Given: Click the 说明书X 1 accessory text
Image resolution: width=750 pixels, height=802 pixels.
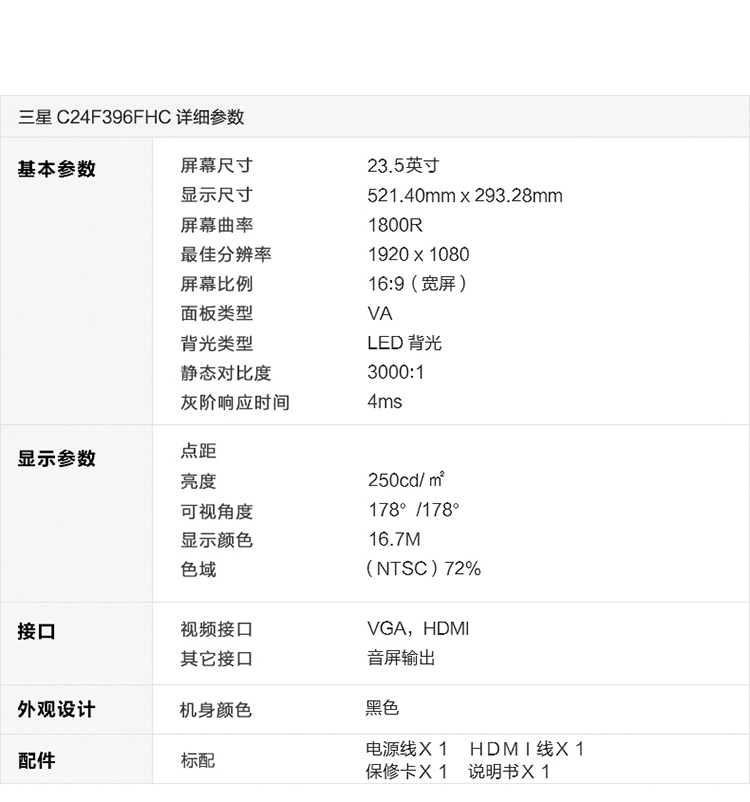Looking at the screenshot, I should tap(510, 771).
